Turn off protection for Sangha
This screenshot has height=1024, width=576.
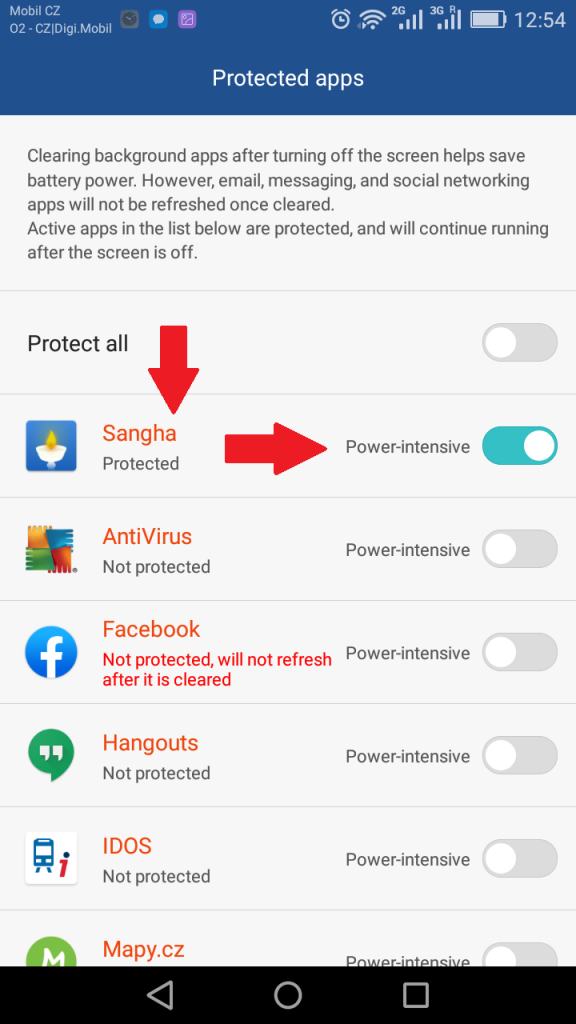click(x=520, y=446)
